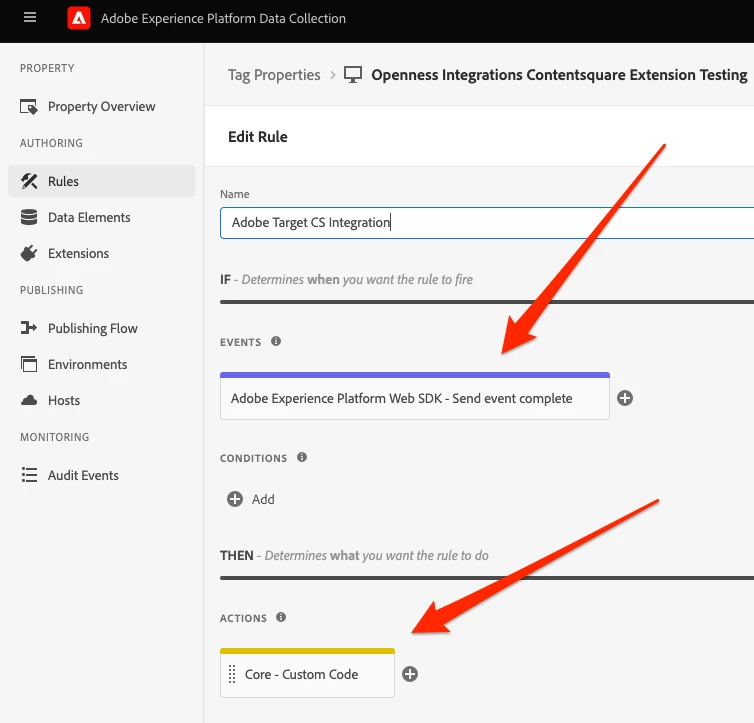Open Property Overview page
Viewport: 754px width, 723px height.
click(101, 107)
